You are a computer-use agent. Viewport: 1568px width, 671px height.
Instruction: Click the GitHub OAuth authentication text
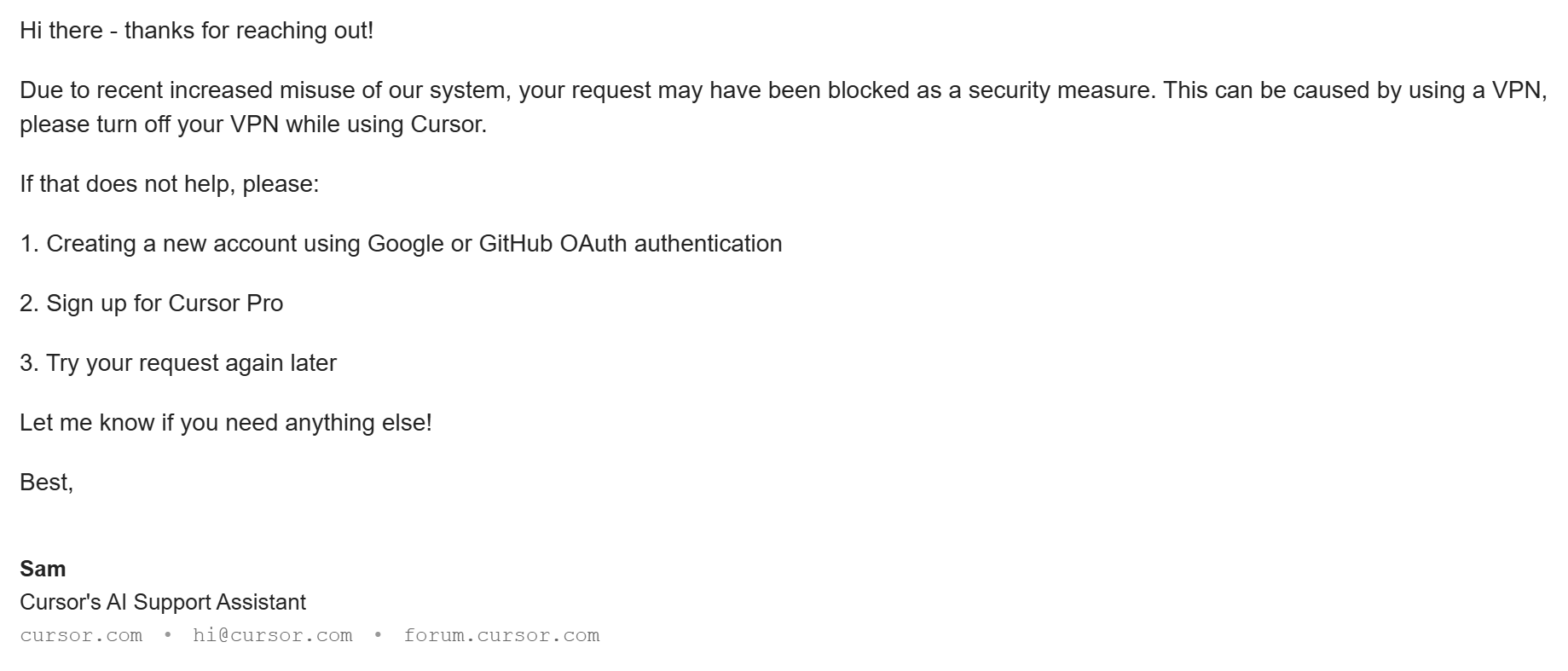coord(630,244)
